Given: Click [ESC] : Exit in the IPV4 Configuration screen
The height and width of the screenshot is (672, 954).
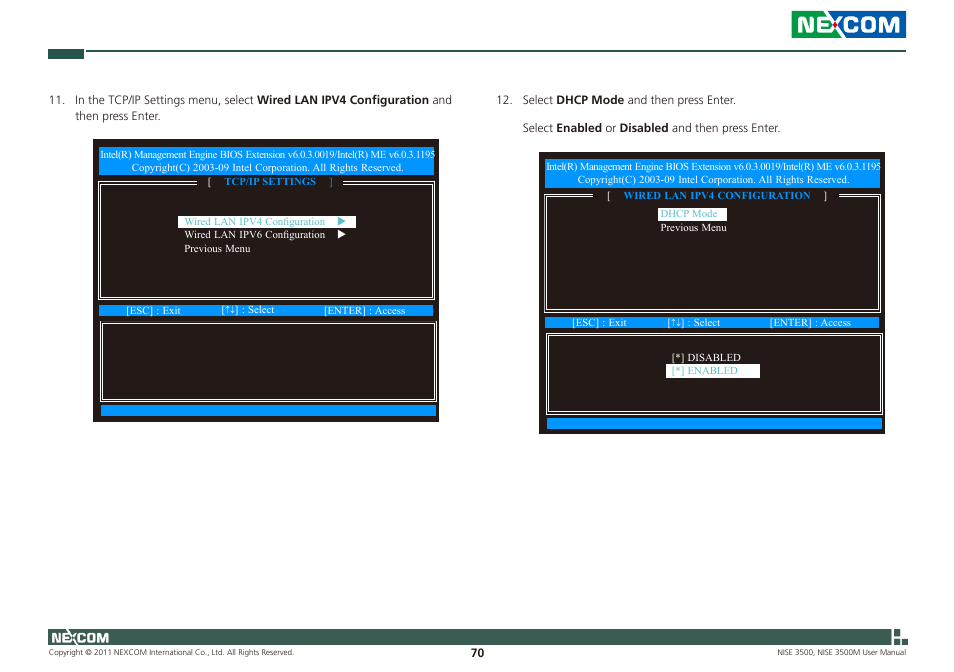Looking at the screenshot, I should (599, 323).
